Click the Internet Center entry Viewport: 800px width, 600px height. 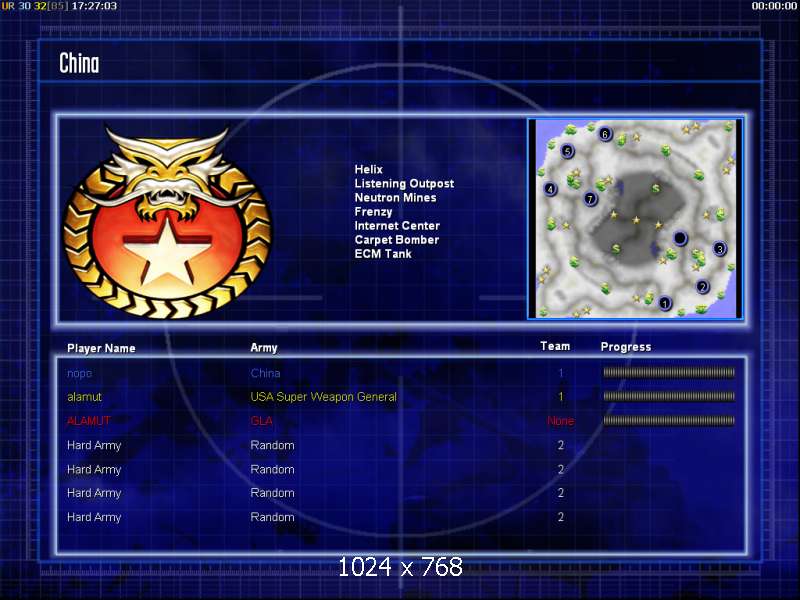pos(397,226)
